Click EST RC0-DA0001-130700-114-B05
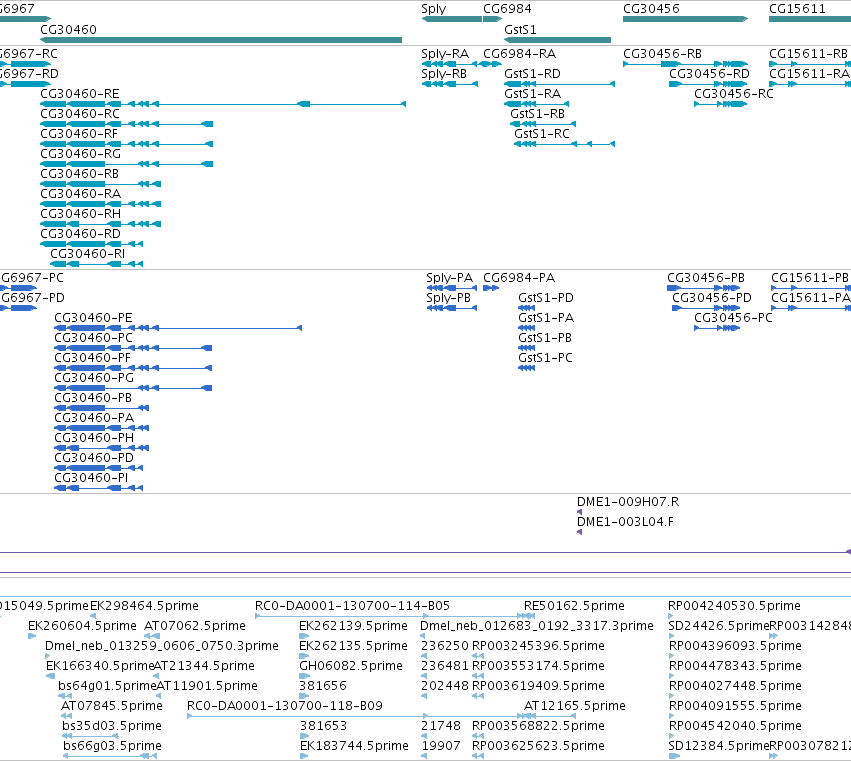This screenshot has height=761, width=851. pos(353,606)
